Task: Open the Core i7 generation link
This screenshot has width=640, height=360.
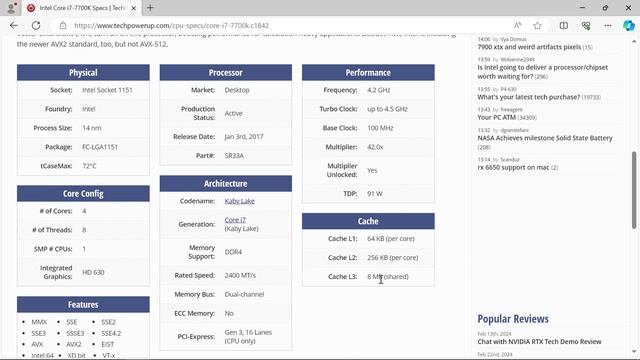Action: point(235,220)
